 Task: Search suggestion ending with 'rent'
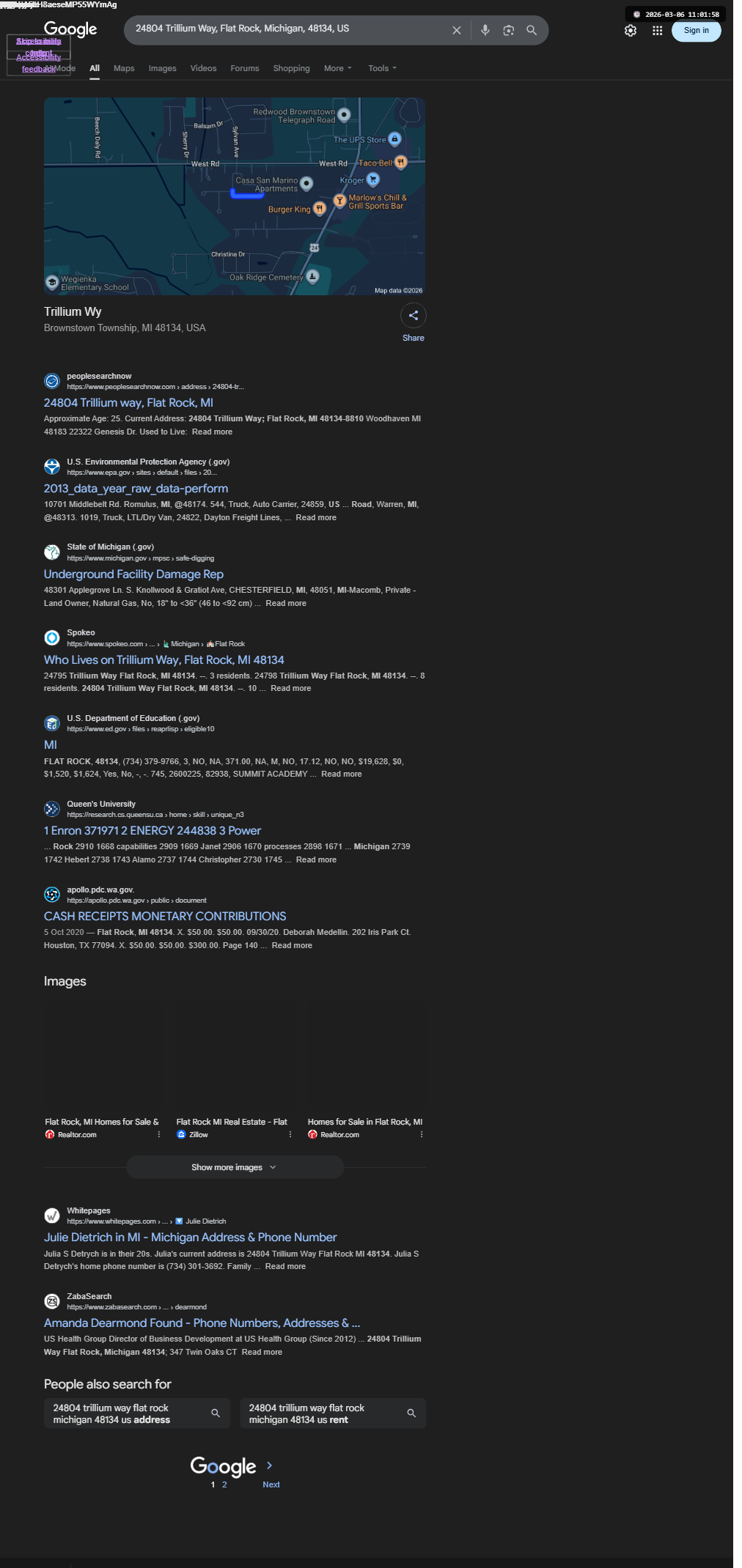[333, 1413]
